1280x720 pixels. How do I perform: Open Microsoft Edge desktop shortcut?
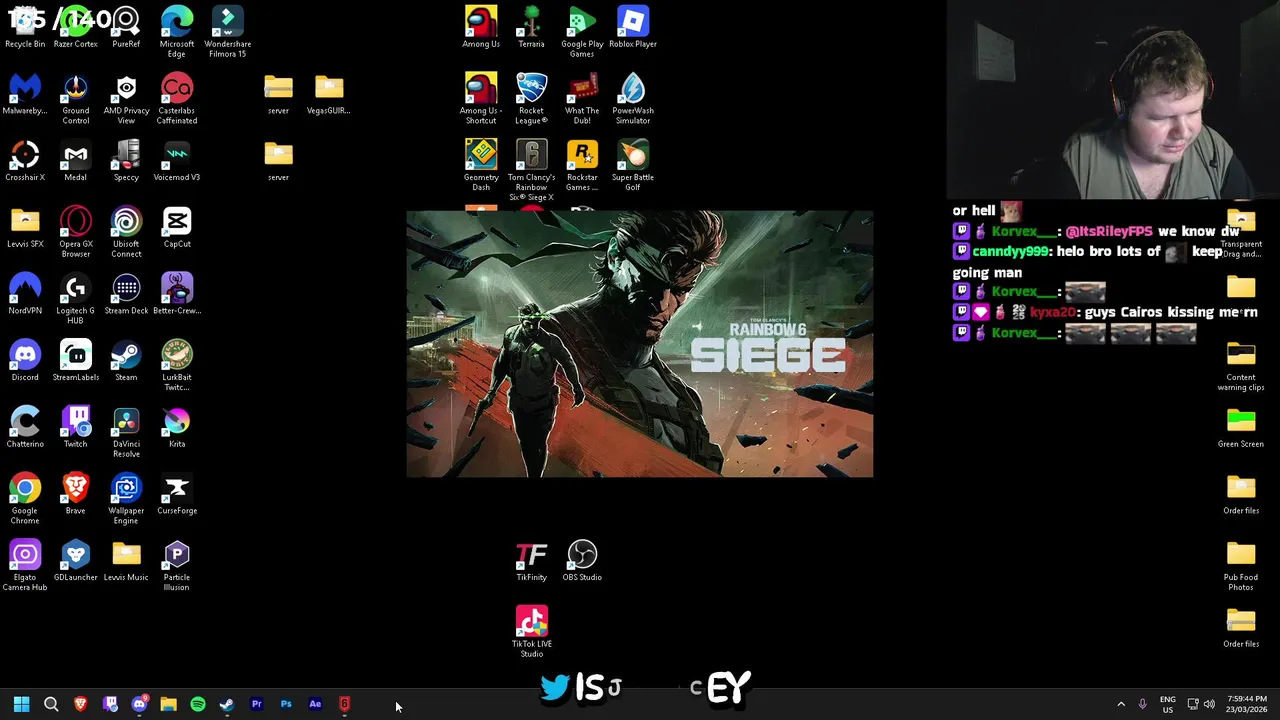coord(177,31)
